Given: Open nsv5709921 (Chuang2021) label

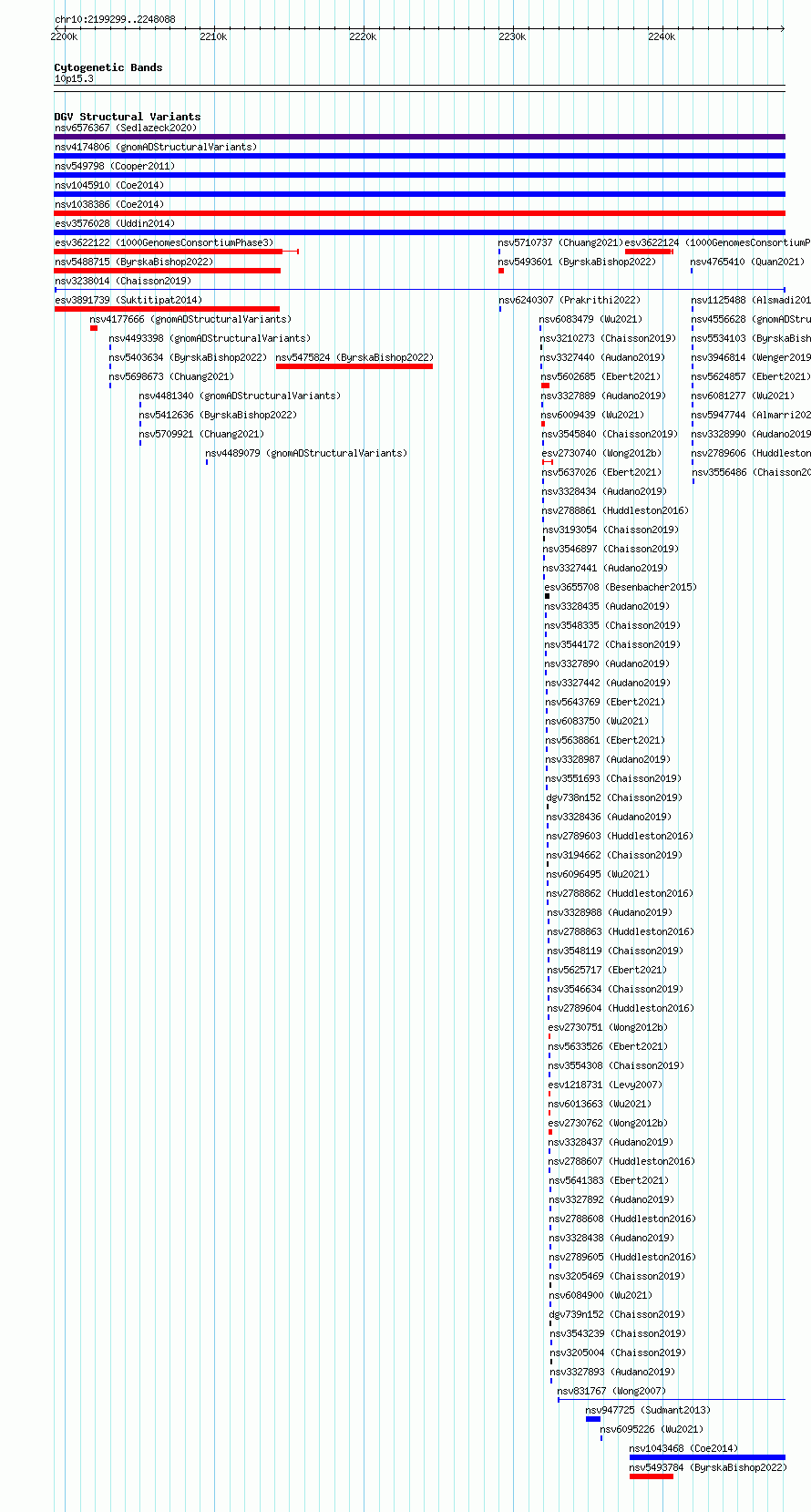Looking at the screenshot, I should tap(201, 434).
